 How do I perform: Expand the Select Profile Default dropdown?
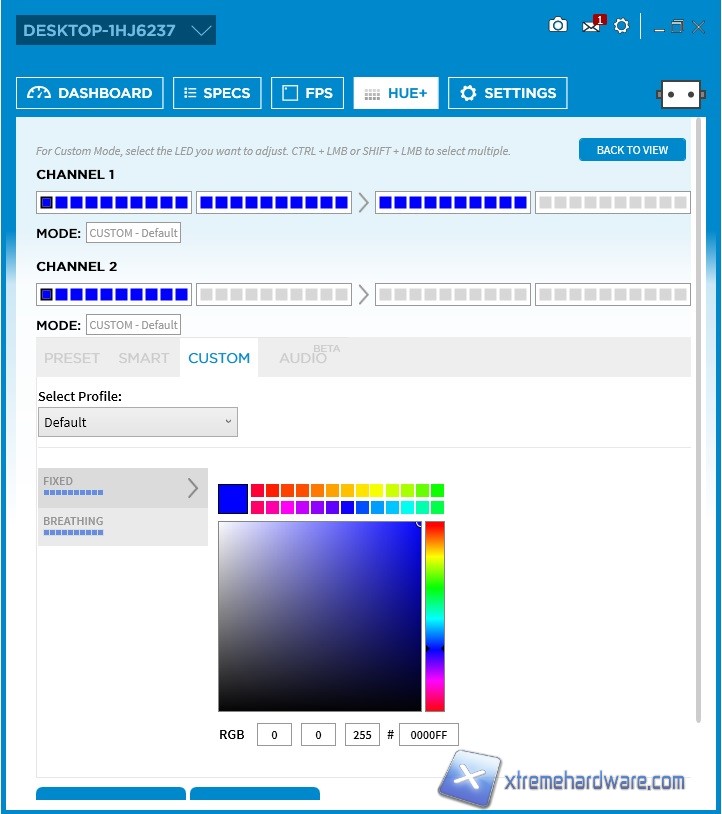click(138, 422)
